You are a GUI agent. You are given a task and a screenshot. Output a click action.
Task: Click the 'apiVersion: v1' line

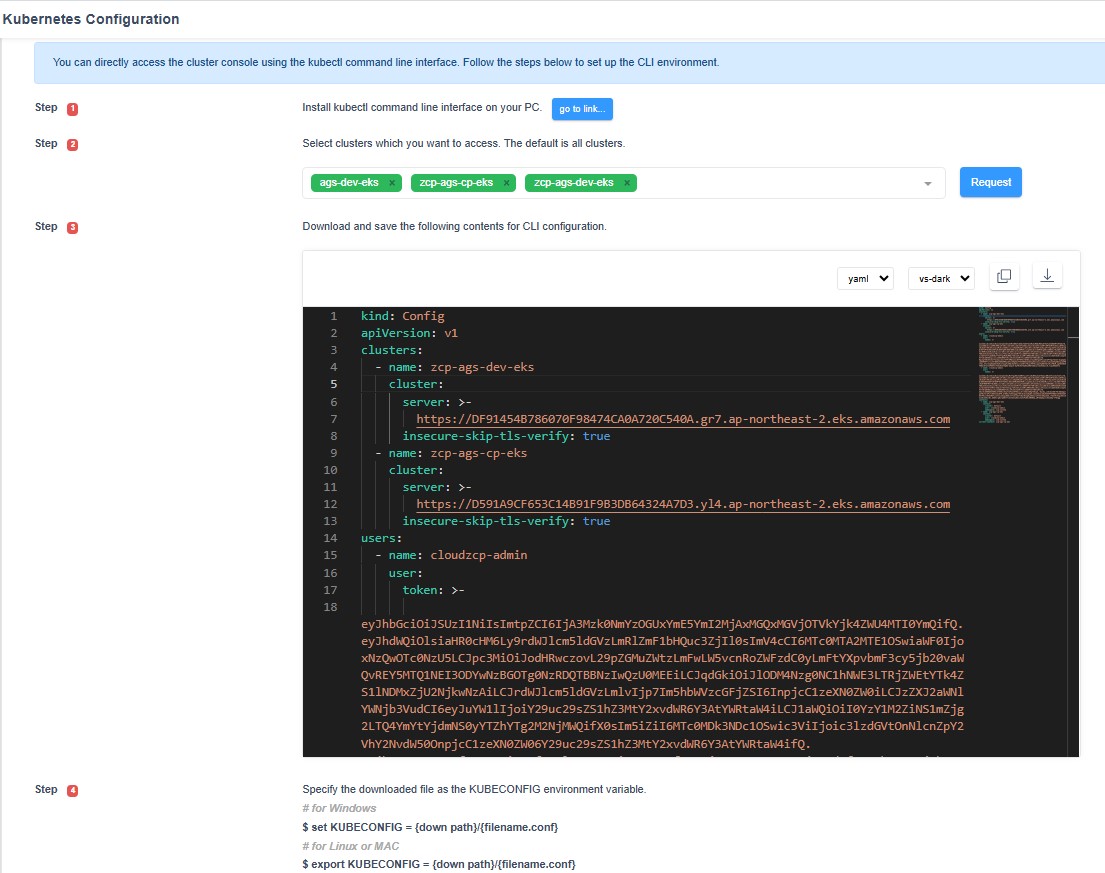(409, 333)
